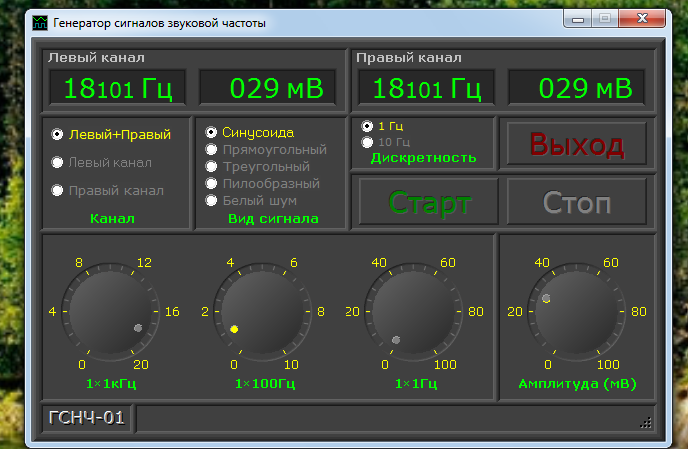This screenshot has height=449, width=688.
Task: Select the Левый+Правый channel option
Action: coord(58,134)
